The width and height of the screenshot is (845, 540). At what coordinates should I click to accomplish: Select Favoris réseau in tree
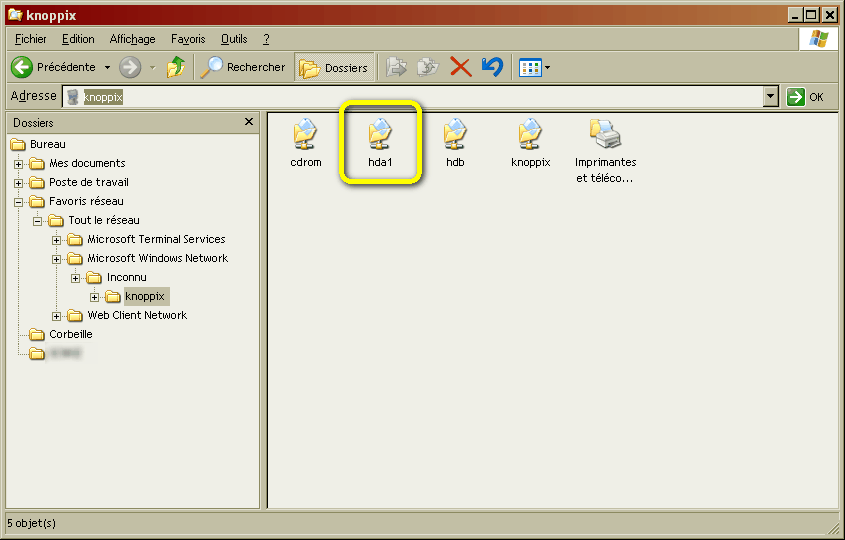click(x=86, y=201)
